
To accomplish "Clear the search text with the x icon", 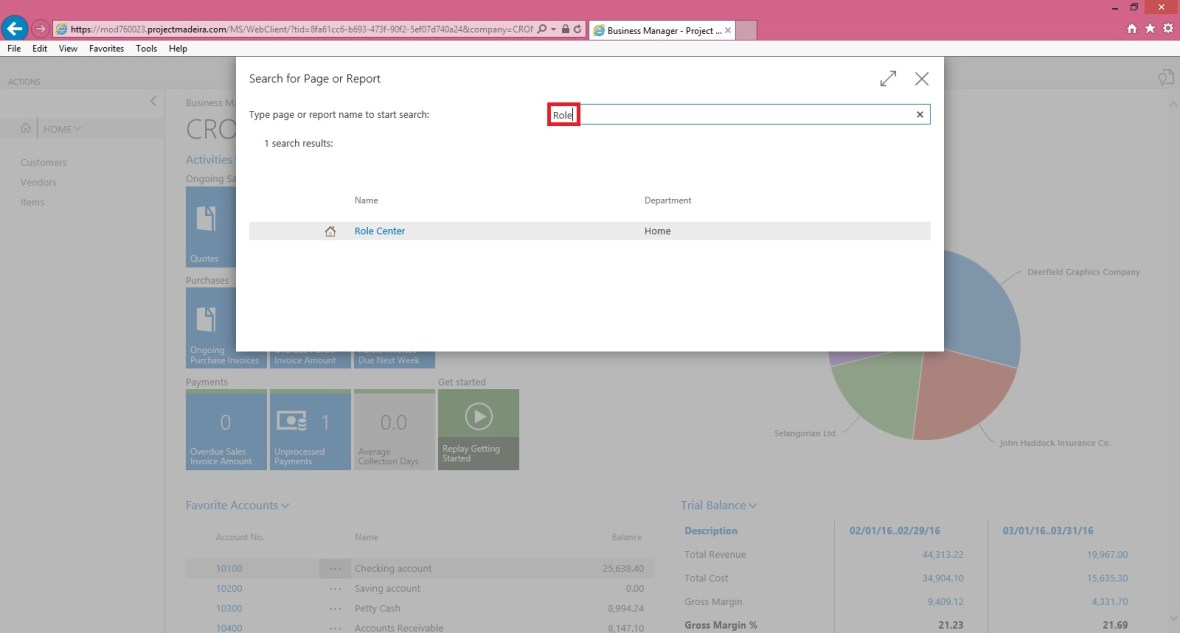I will click(920, 115).
